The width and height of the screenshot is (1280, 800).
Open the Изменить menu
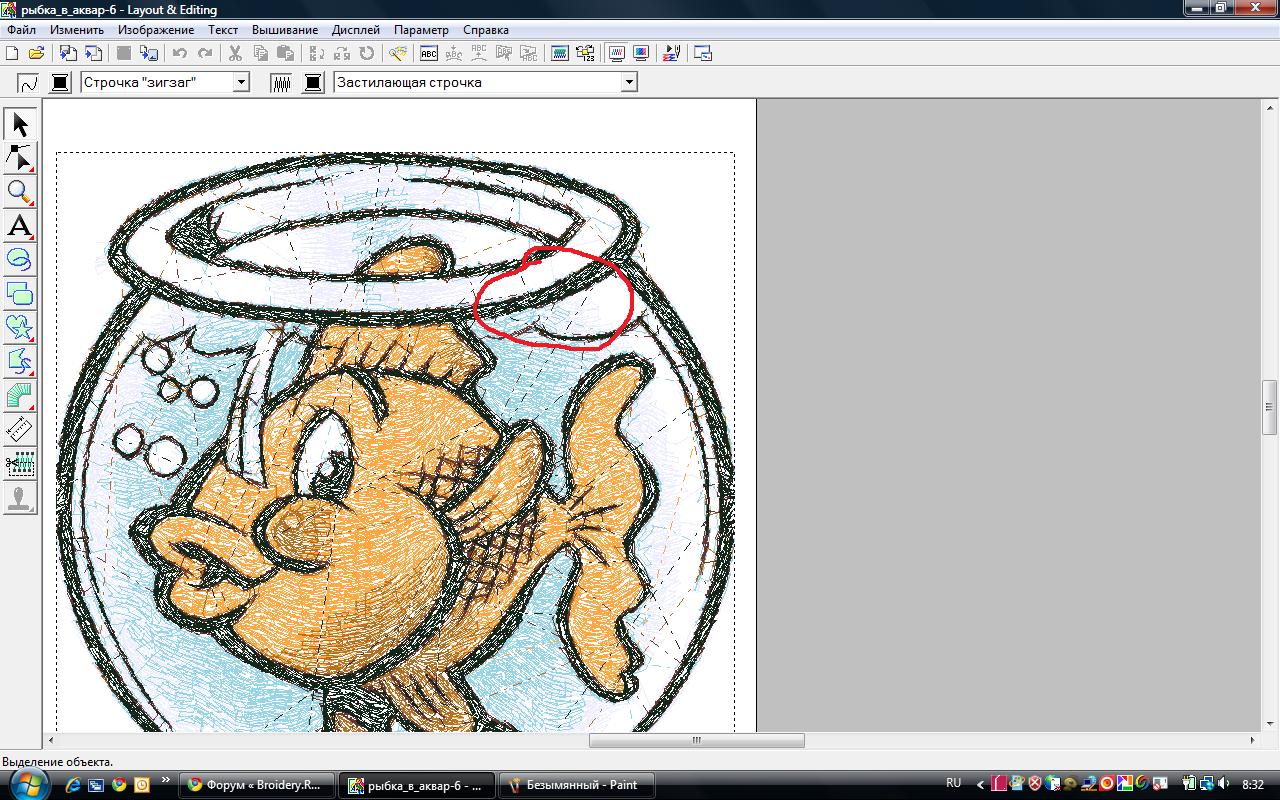(77, 30)
